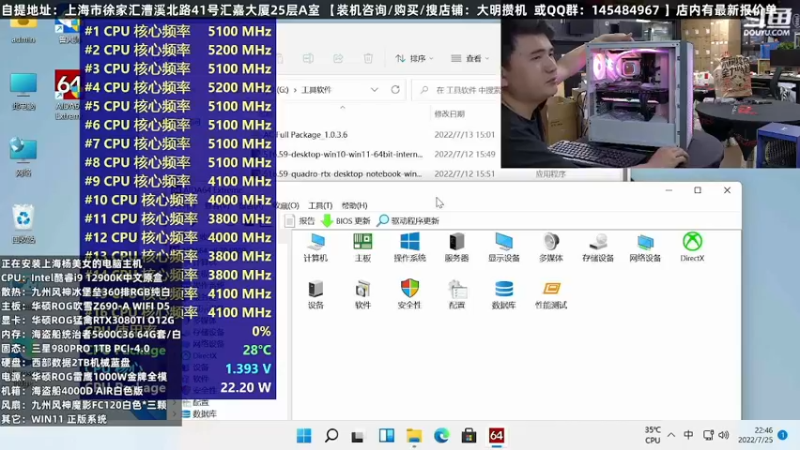Screen dimensions: 800x450
Task: Open taskbar Search
Action: point(331,436)
